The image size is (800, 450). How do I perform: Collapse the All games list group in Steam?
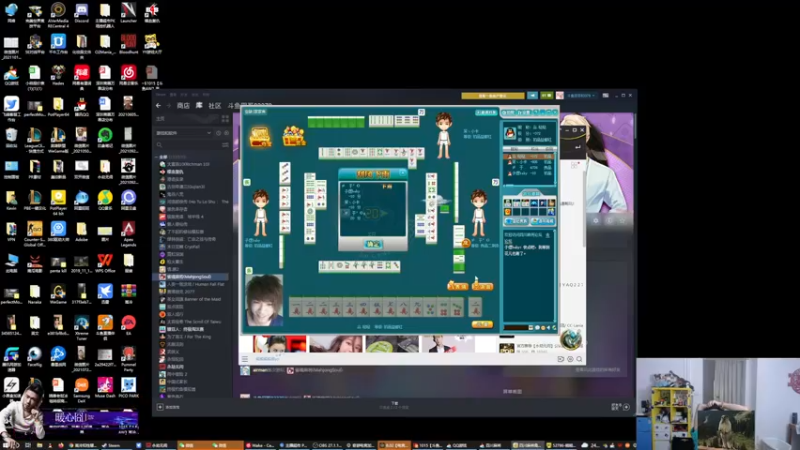tap(157, 157)
